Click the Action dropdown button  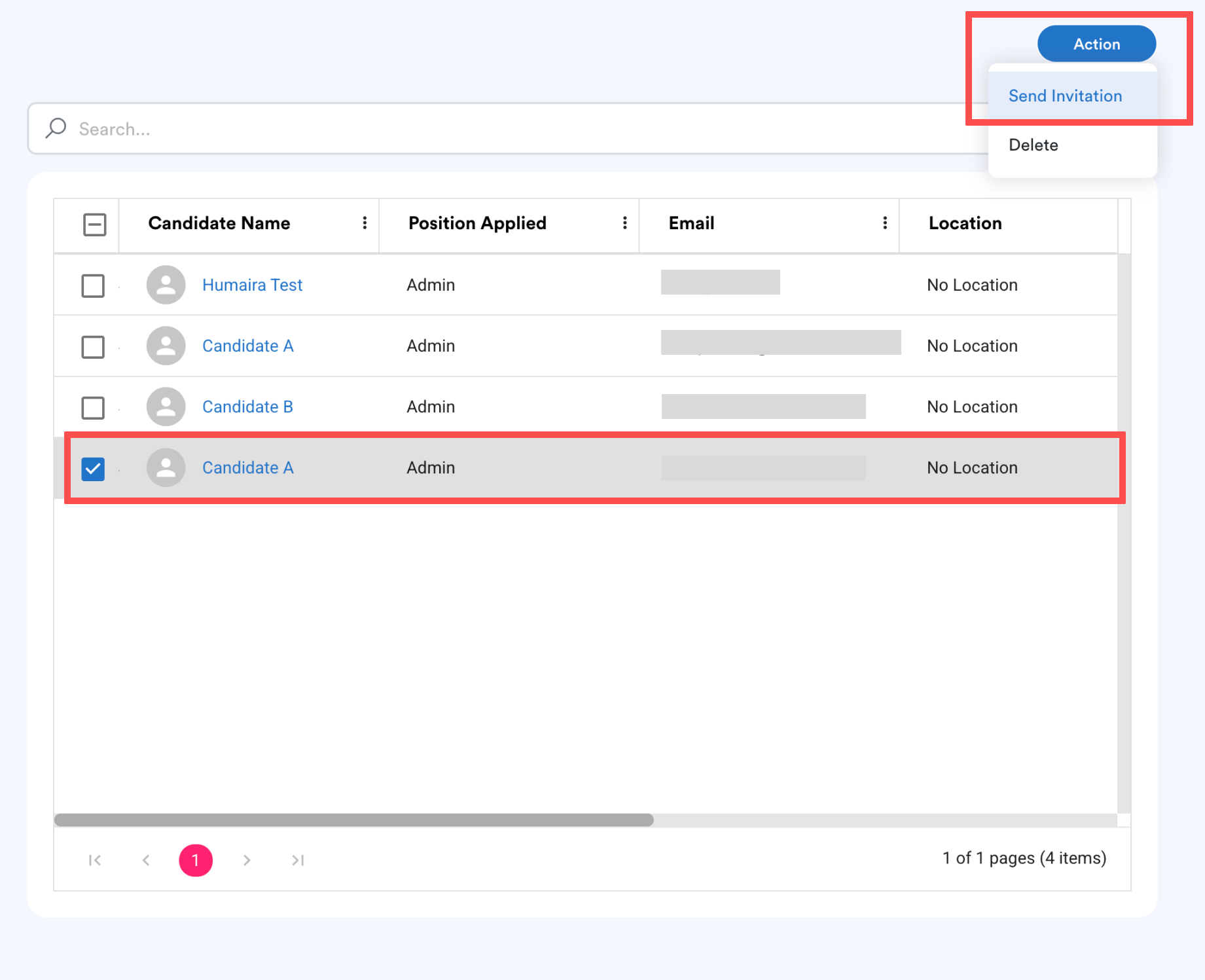[x=1097, y=44]
